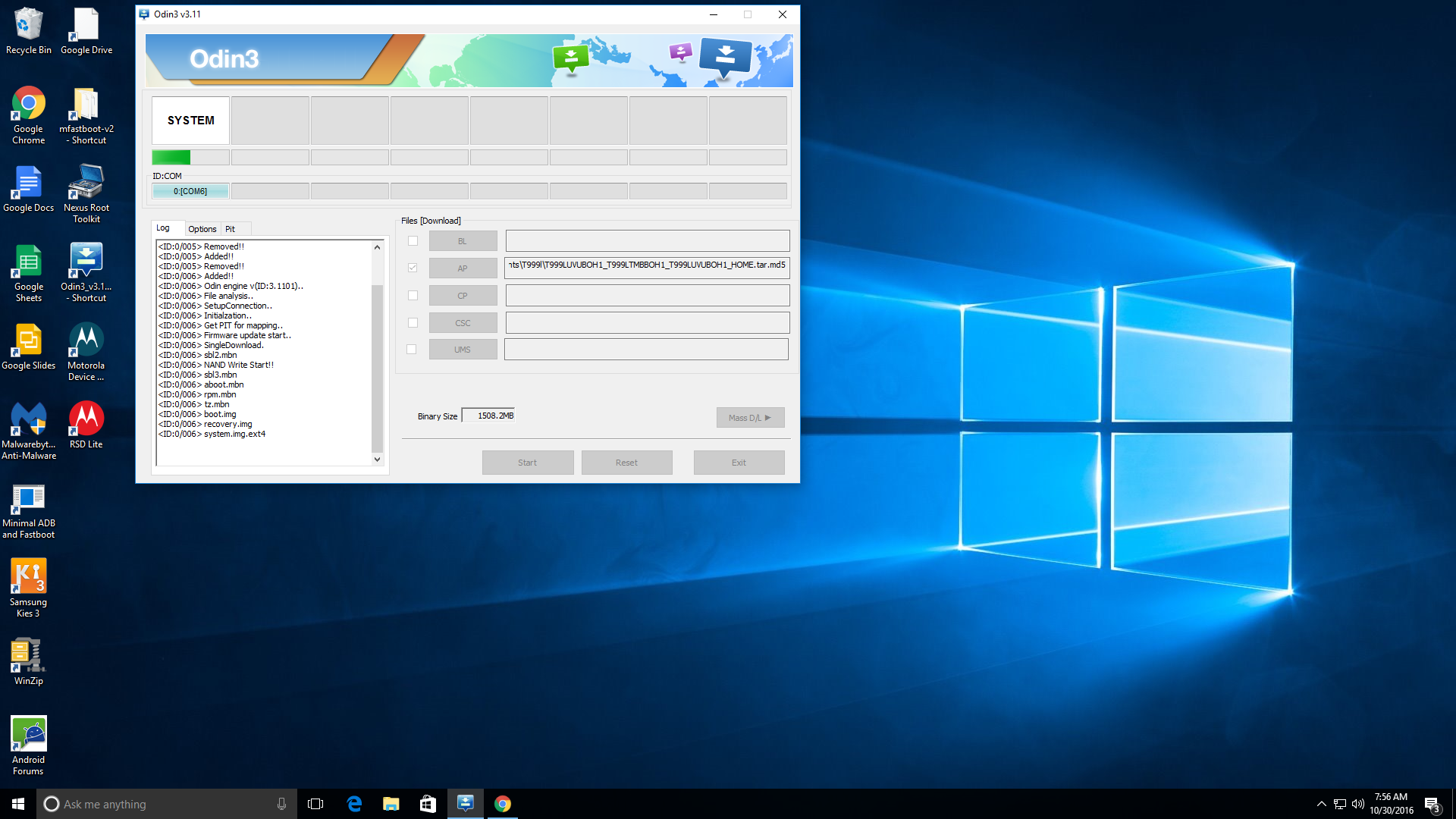The image size is (1456, 819).
Task: Click the green flashing progress bar
Action: 190,158
